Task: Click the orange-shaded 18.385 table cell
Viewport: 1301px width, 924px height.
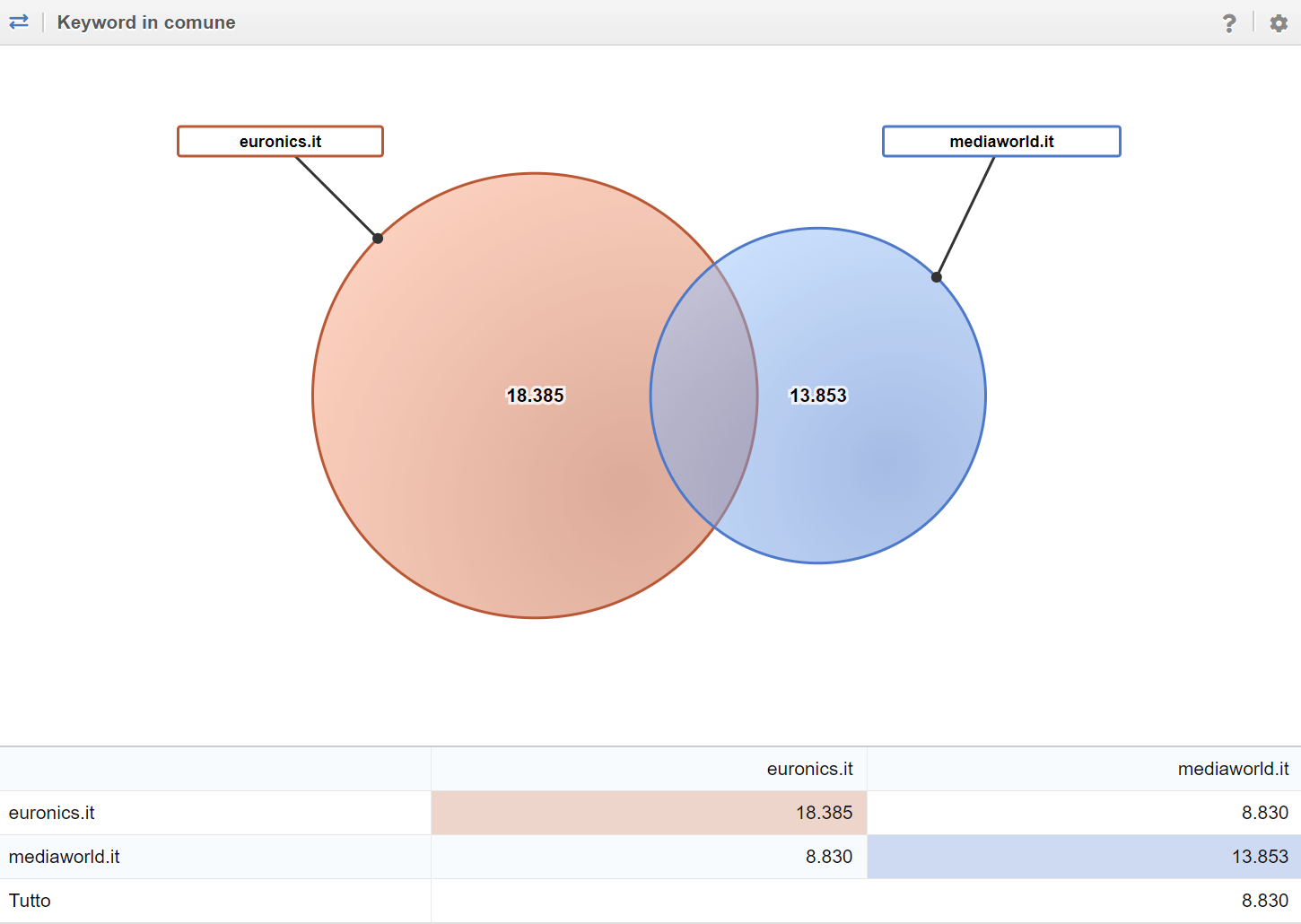Action: click(x=824, y=813)
